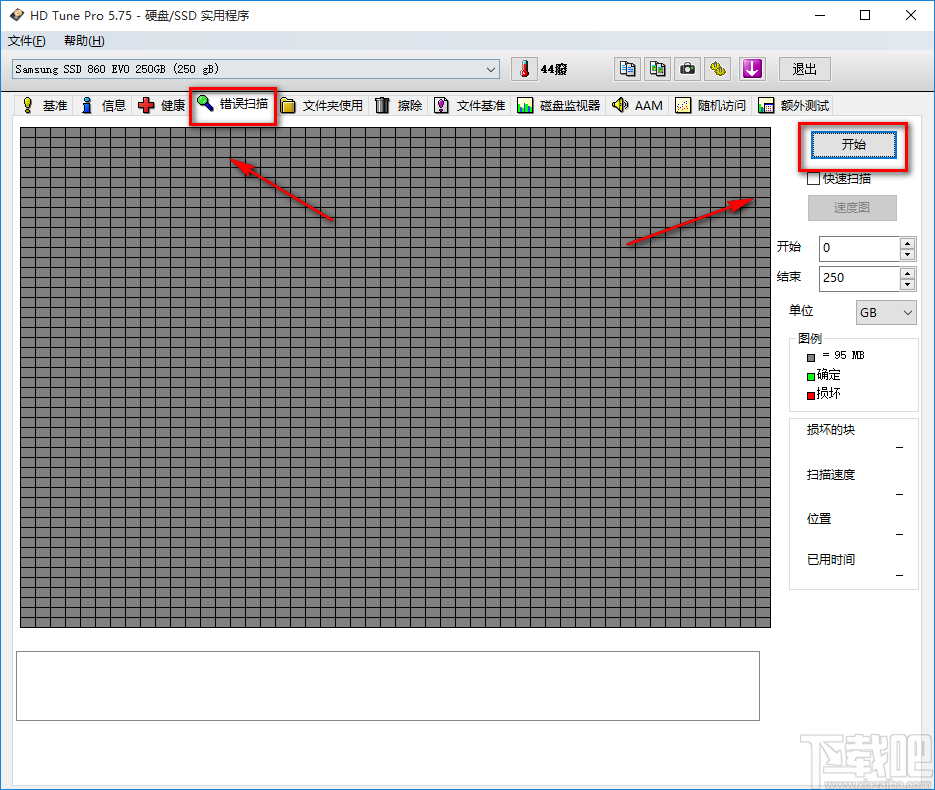Select the 错误扫描 error scan tab
Image resolution: width=935 pixels, height=790 pixels.
(x=233, y=104)
